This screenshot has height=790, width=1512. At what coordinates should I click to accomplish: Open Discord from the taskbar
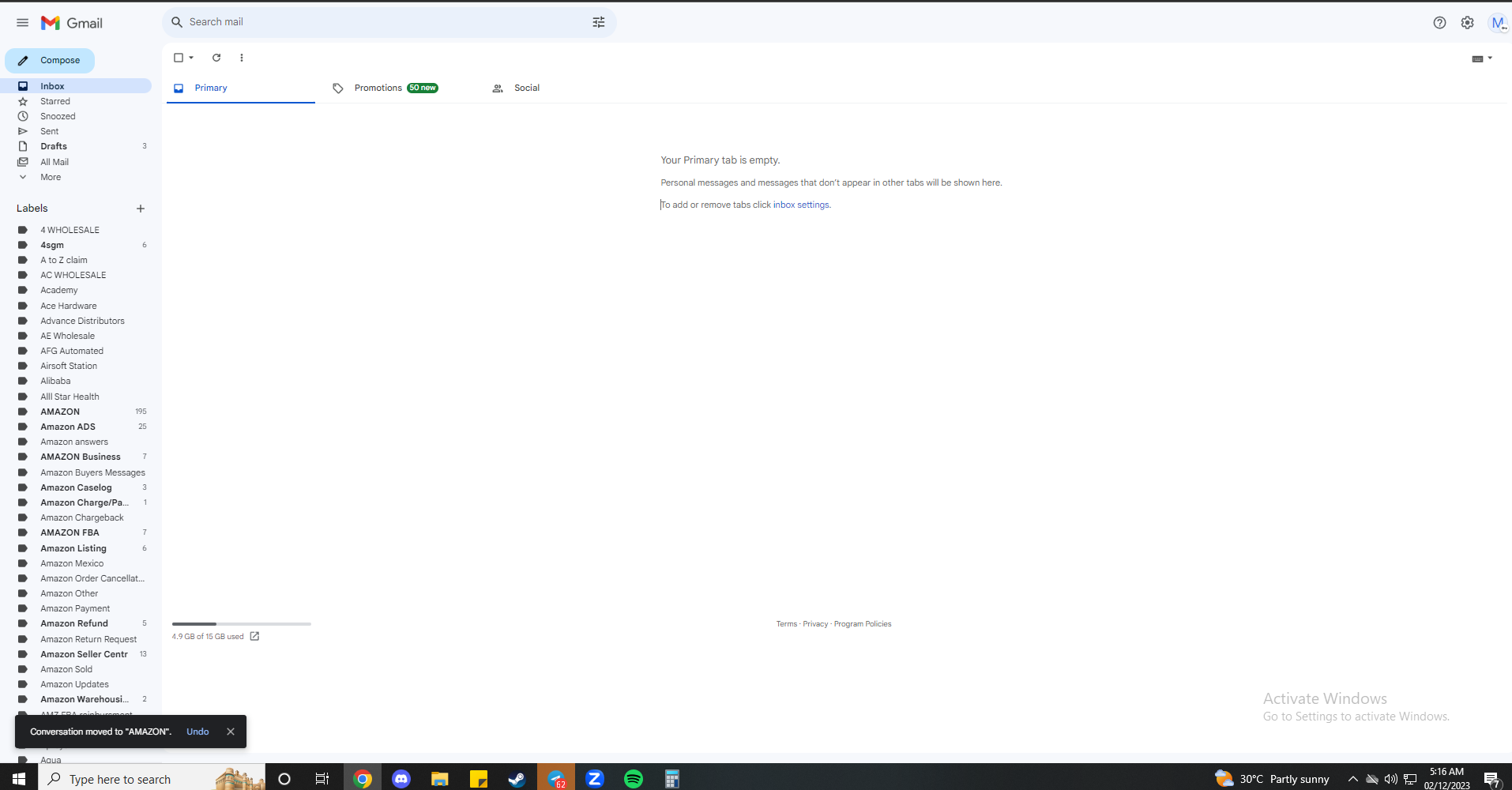(x=401, y=778)
